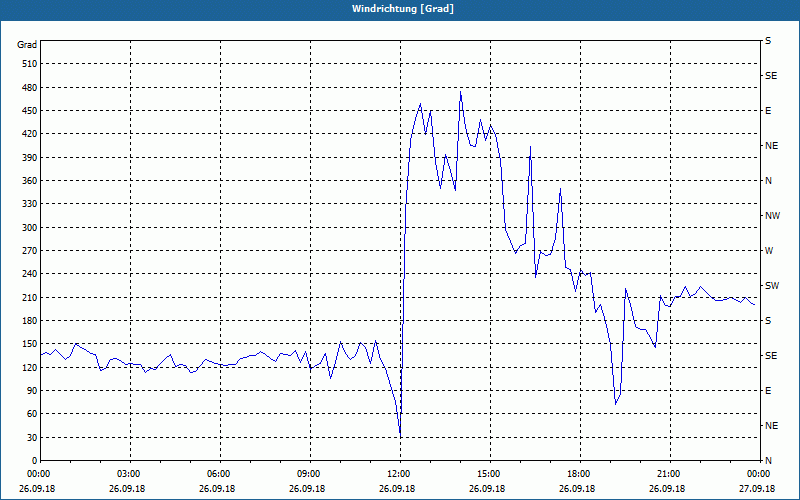Click the 26.09.18 date under 06:00
800x500 pixels.
click(x=217, y=489)
